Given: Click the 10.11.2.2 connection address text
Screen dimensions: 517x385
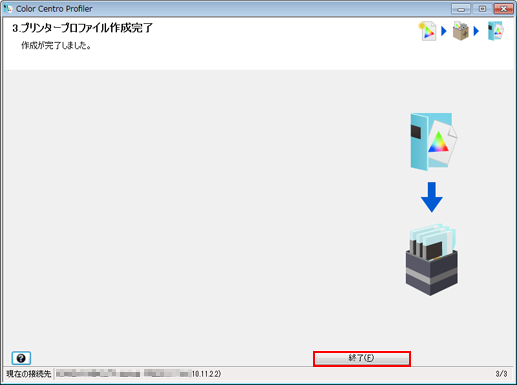Looking at the screenshot, I should click(x=206, y=374).
